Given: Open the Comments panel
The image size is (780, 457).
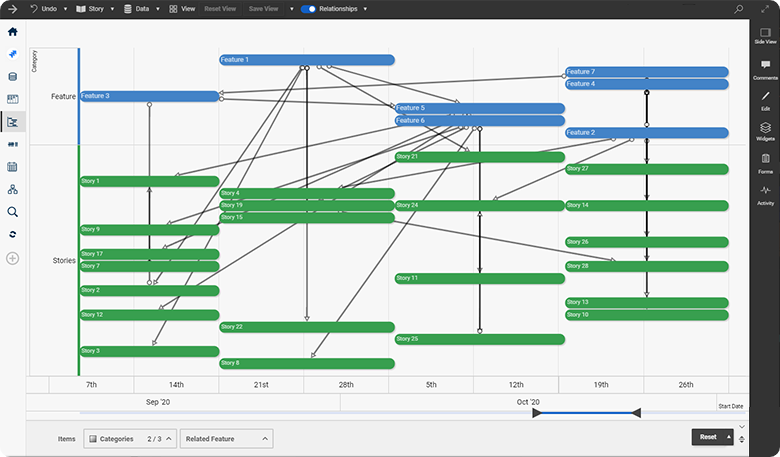Looking at the screenshot, I should [765, 69].
